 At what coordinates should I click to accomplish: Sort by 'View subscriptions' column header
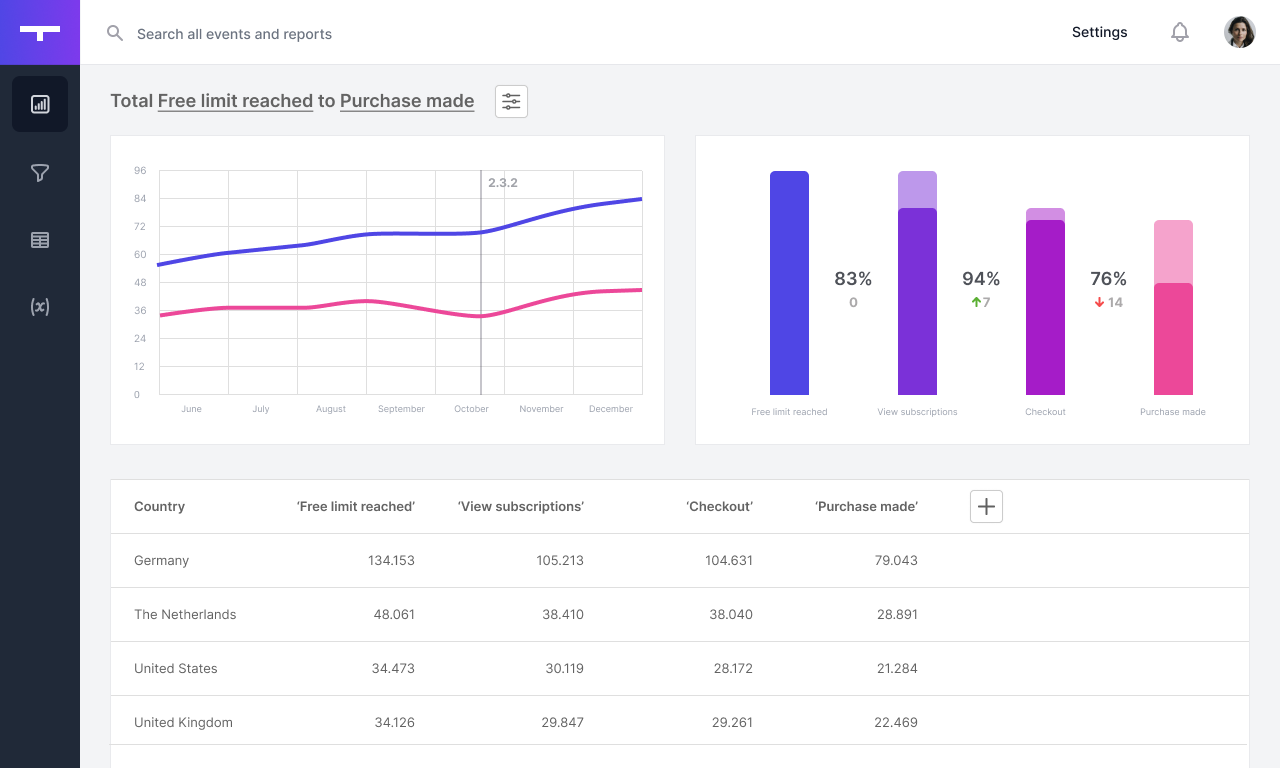coord(521,507)
